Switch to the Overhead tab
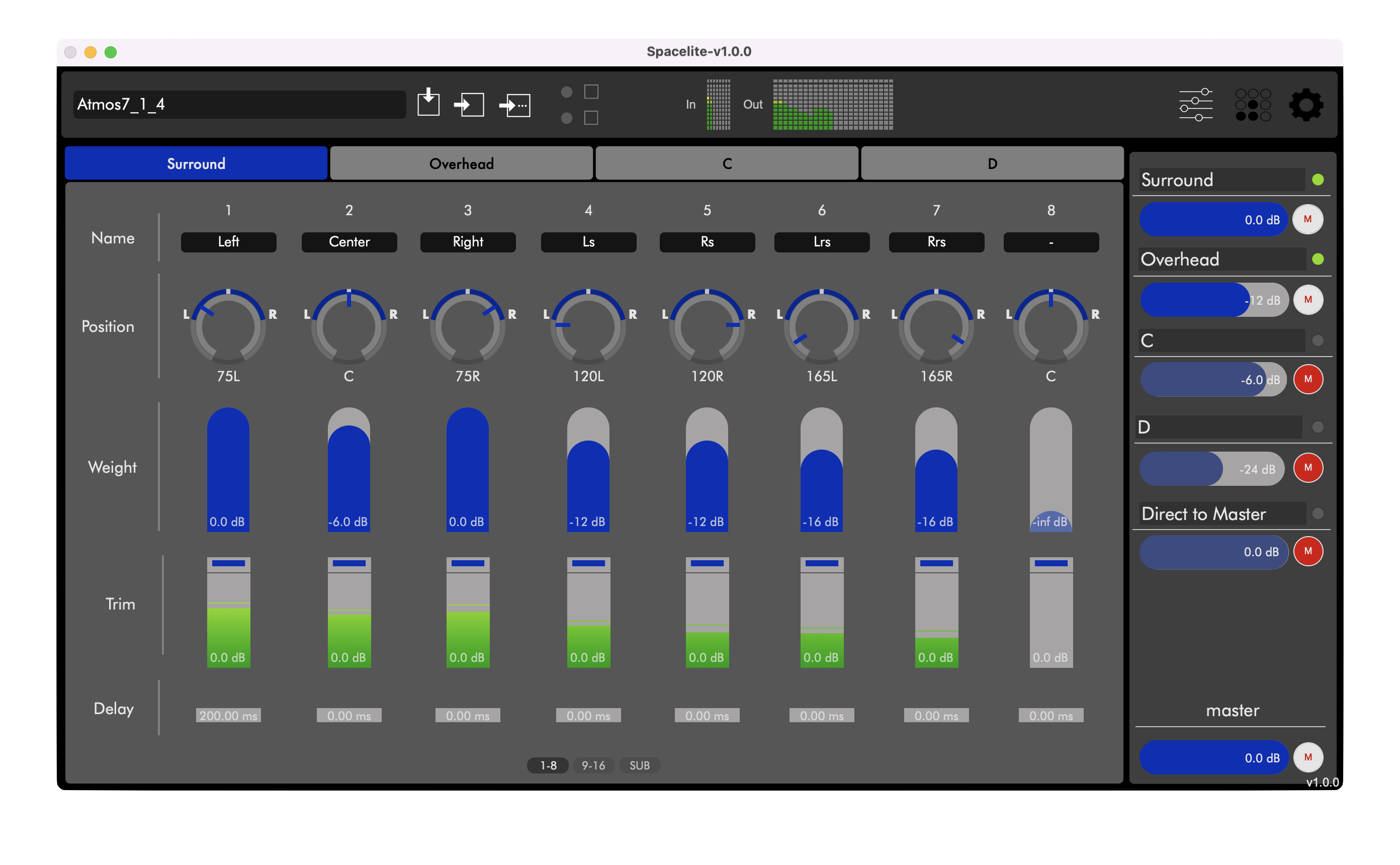Screen dimensions: 1400x865 (461, 163)
